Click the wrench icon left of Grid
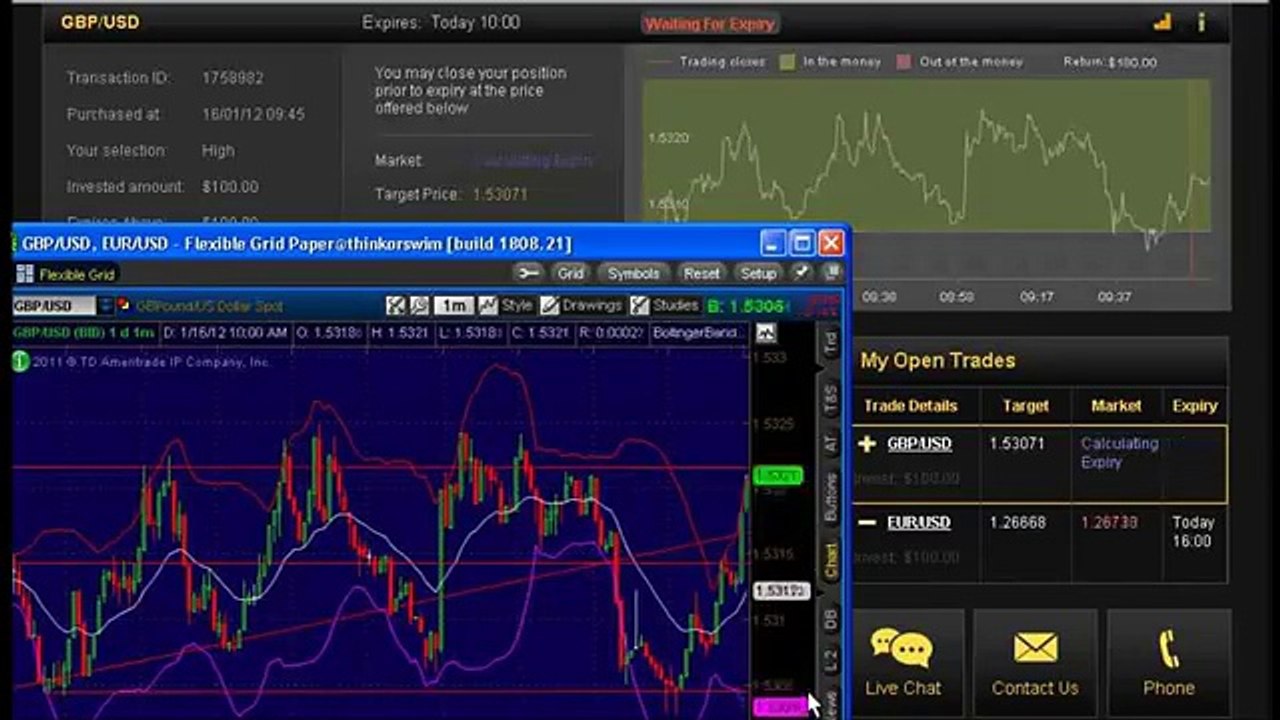 tap(528, 273)
